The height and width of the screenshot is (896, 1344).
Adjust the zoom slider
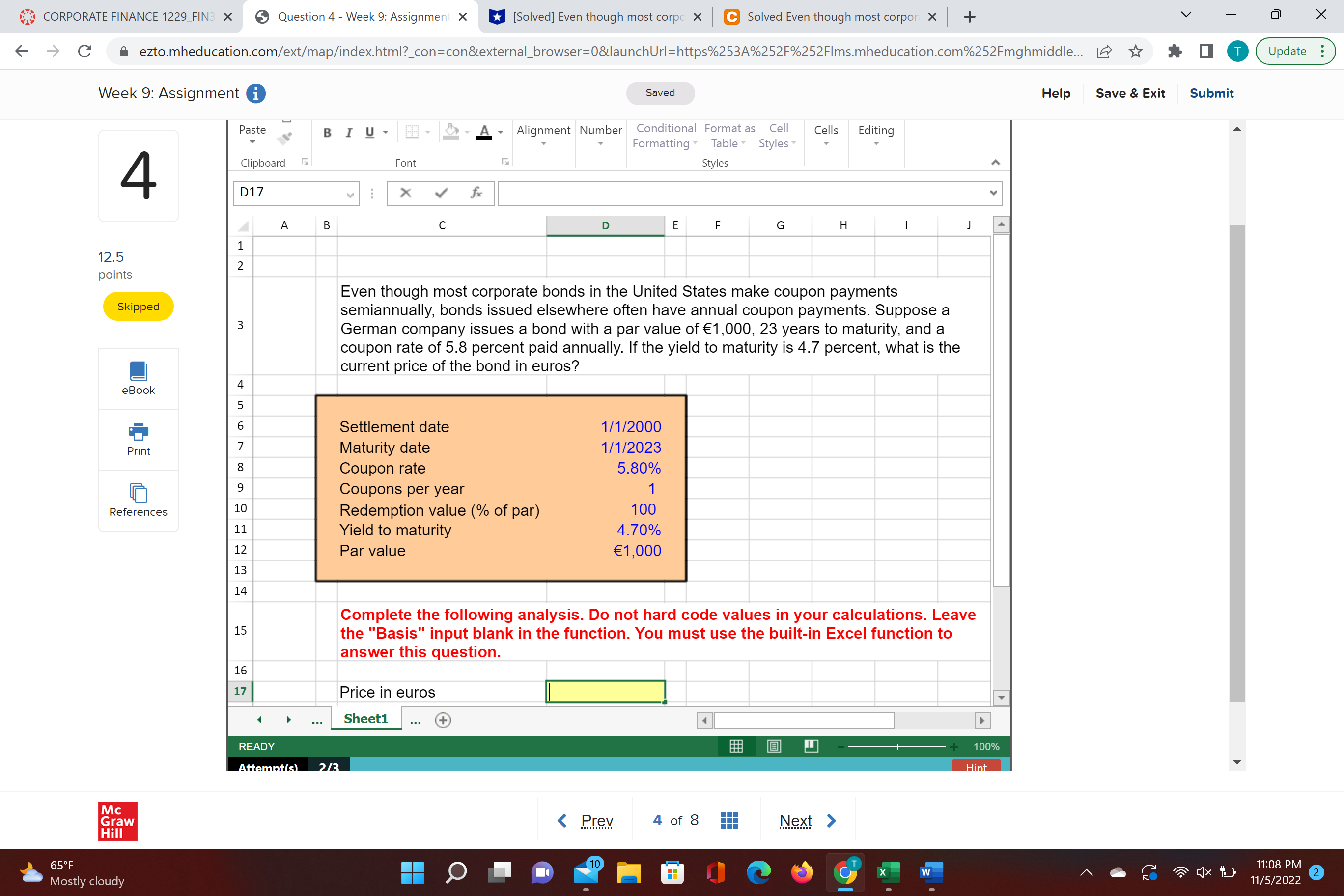896,746
